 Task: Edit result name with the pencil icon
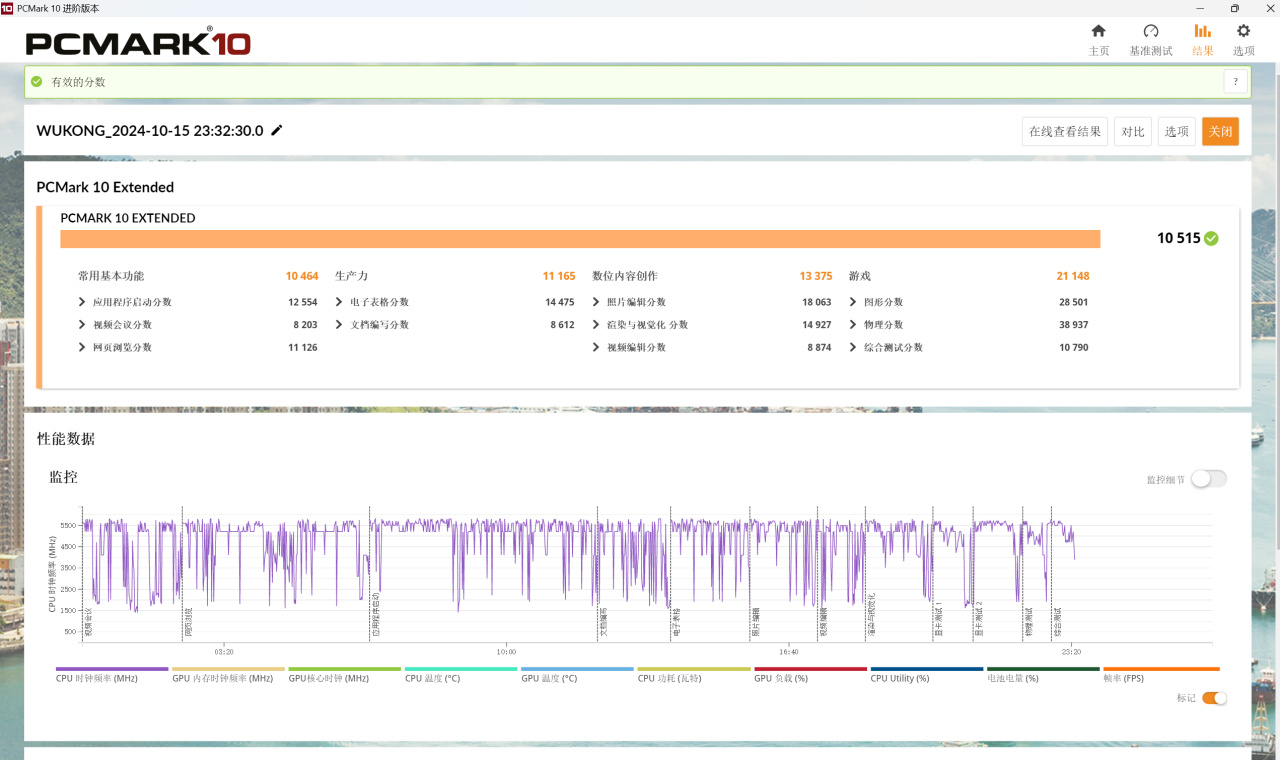coord(277,130)
